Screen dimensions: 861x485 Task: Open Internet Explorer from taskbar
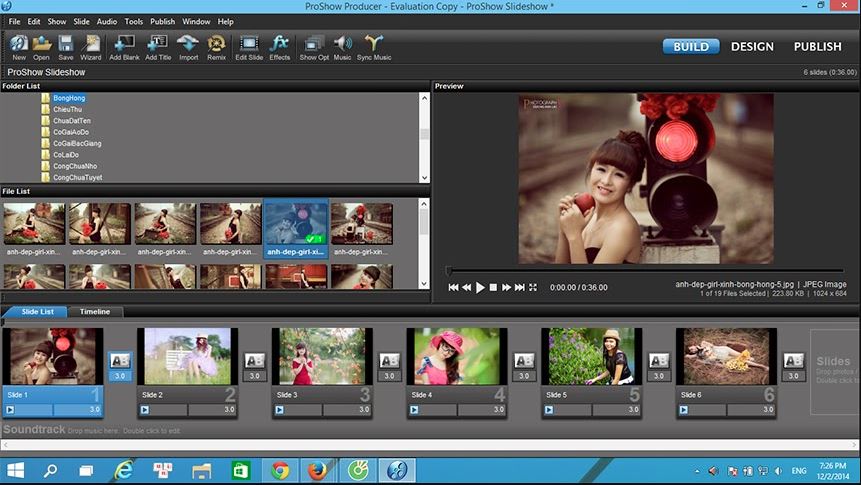pos(124,471)
